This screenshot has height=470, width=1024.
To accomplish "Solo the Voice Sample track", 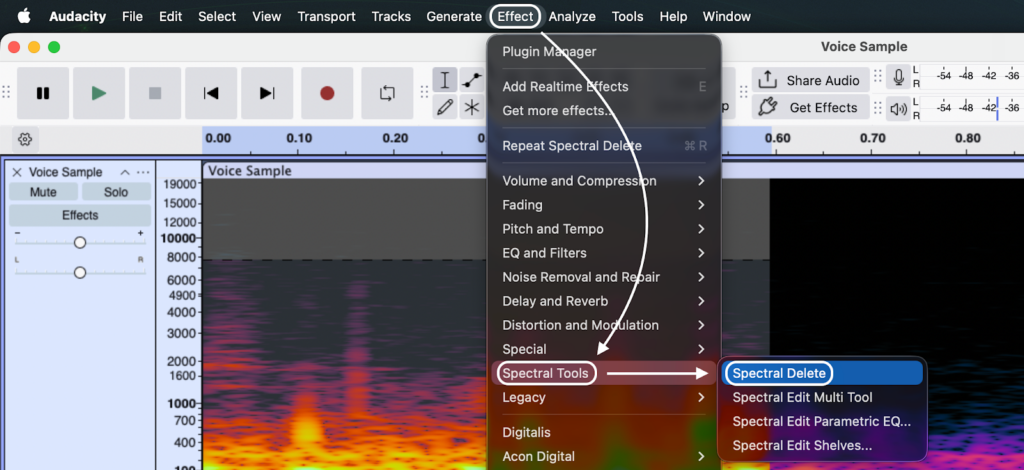I will [x=116, y=192].
